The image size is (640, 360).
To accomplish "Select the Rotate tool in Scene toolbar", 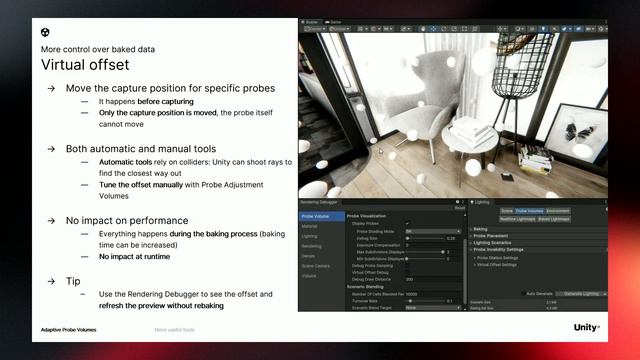I will (444, 29).
